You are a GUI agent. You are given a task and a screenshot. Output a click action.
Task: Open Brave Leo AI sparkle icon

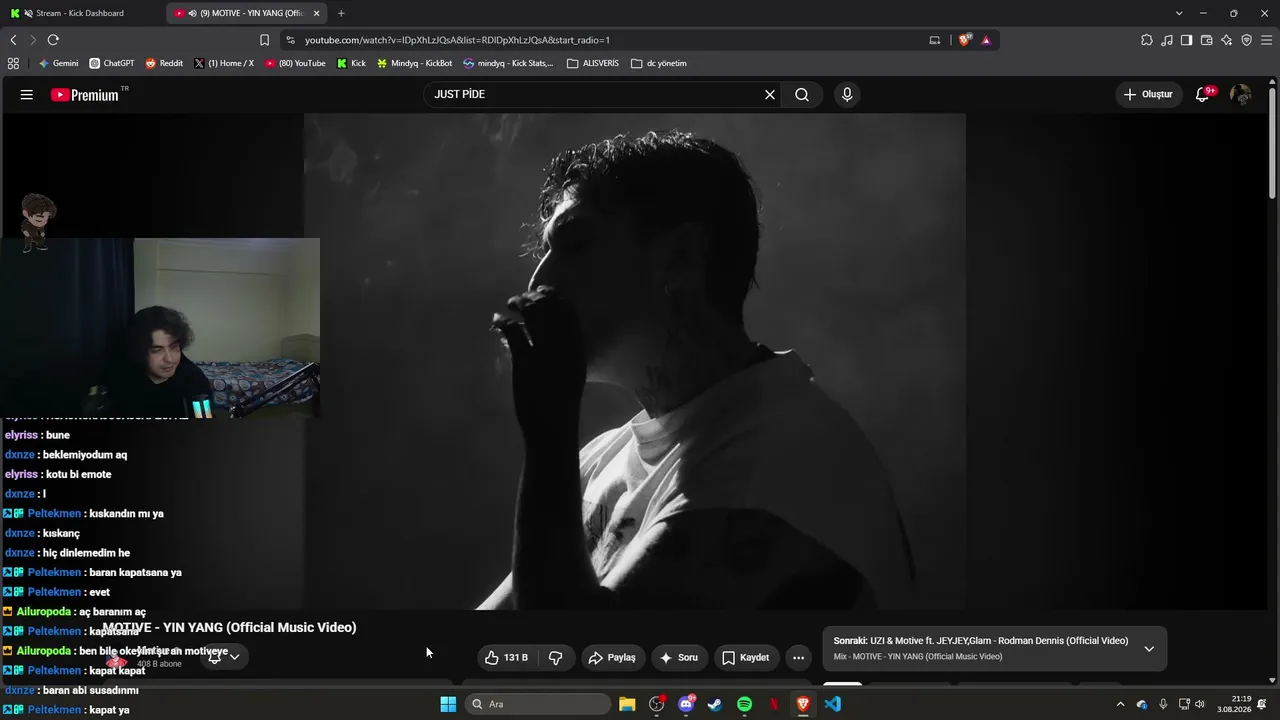(x=1226, y=40)
